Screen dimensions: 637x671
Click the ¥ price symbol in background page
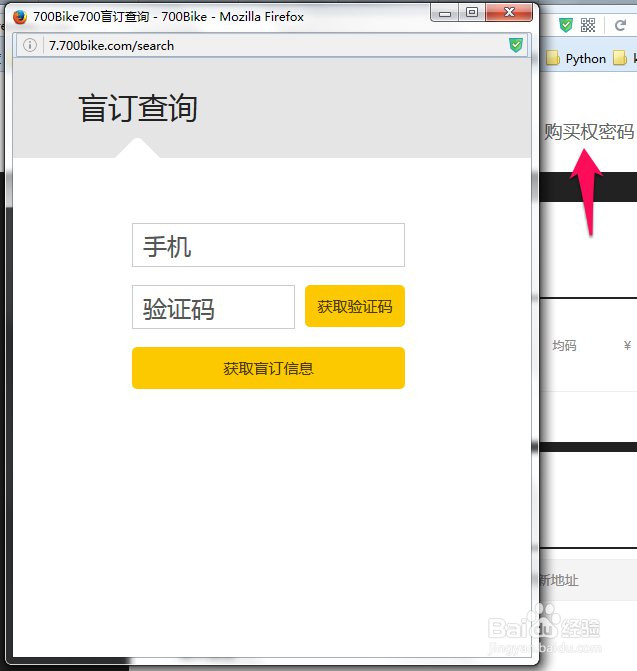627,345
